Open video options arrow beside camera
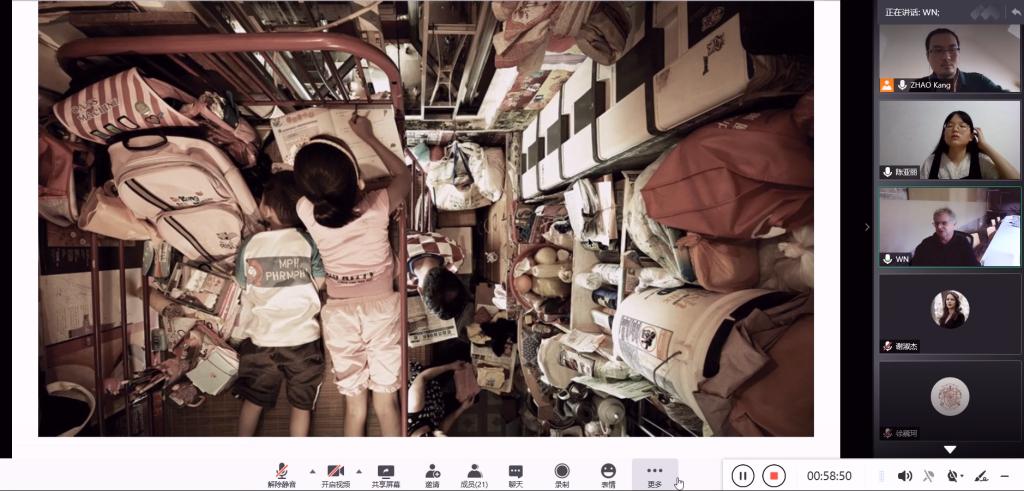This screenshot has width=1024, height=491. (359, 470)
